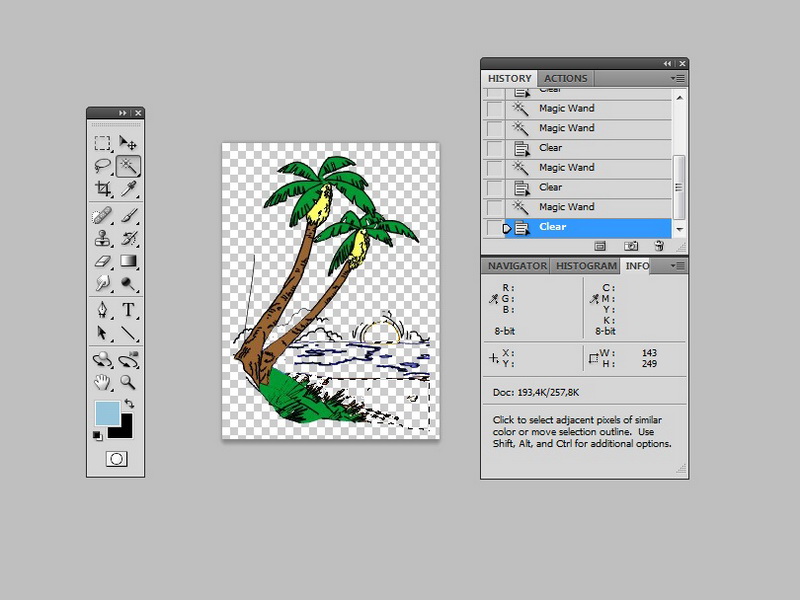Delete the current history state
Image resolution: width=800 pixels, height=600 pixels.
[659, 246]
